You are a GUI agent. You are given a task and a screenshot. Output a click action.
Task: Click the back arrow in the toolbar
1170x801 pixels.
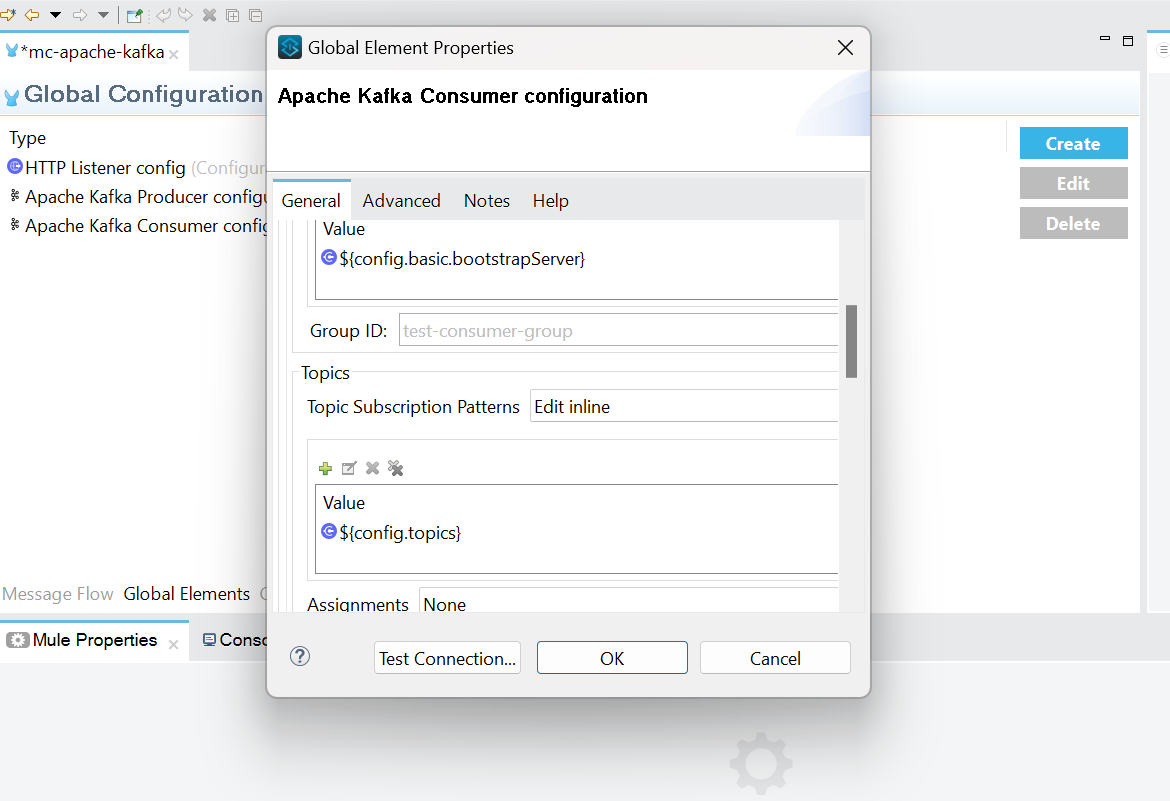(x=32, y=15)
